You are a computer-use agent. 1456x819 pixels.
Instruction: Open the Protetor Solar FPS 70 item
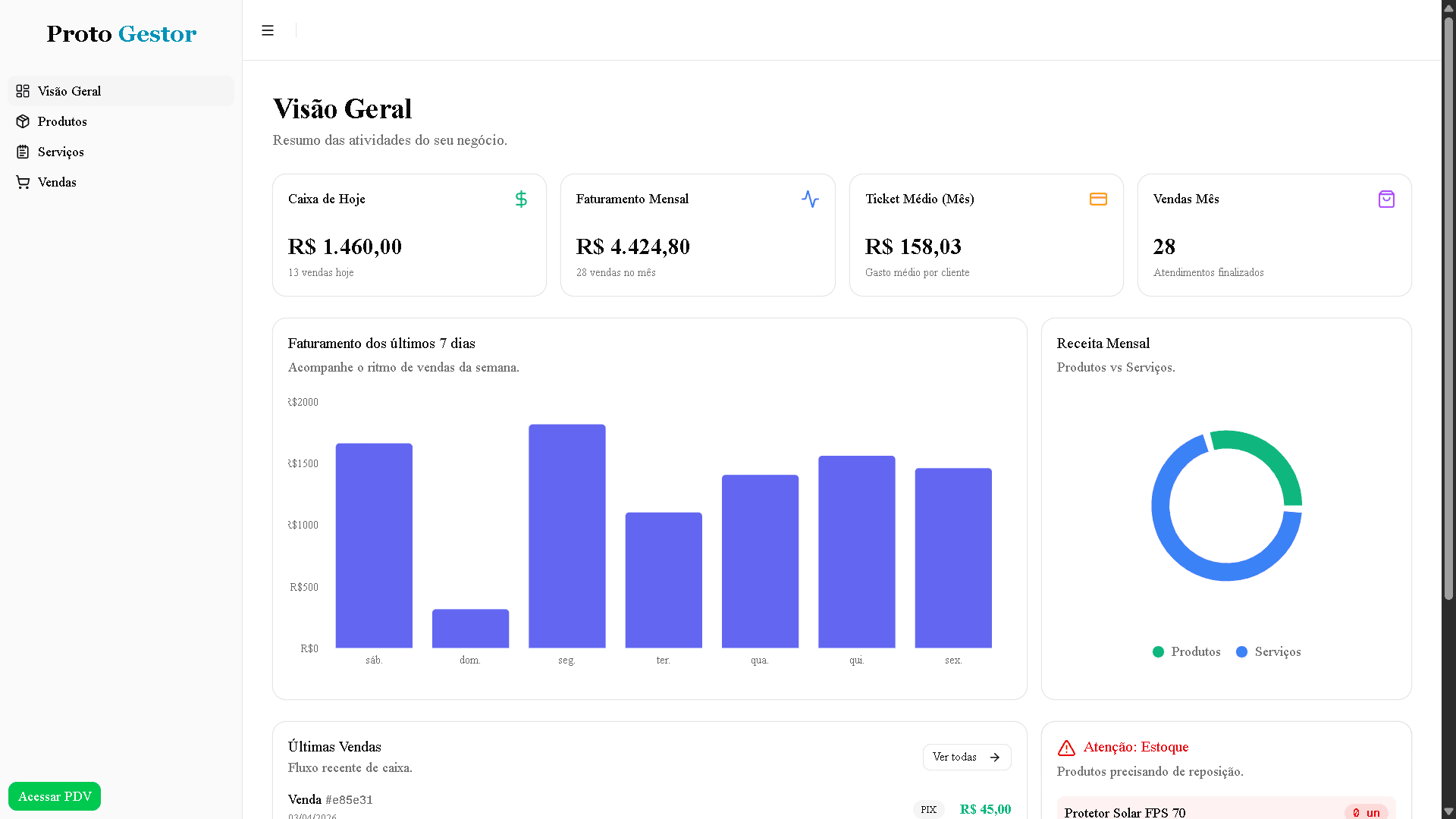(x=1125, y=812)
